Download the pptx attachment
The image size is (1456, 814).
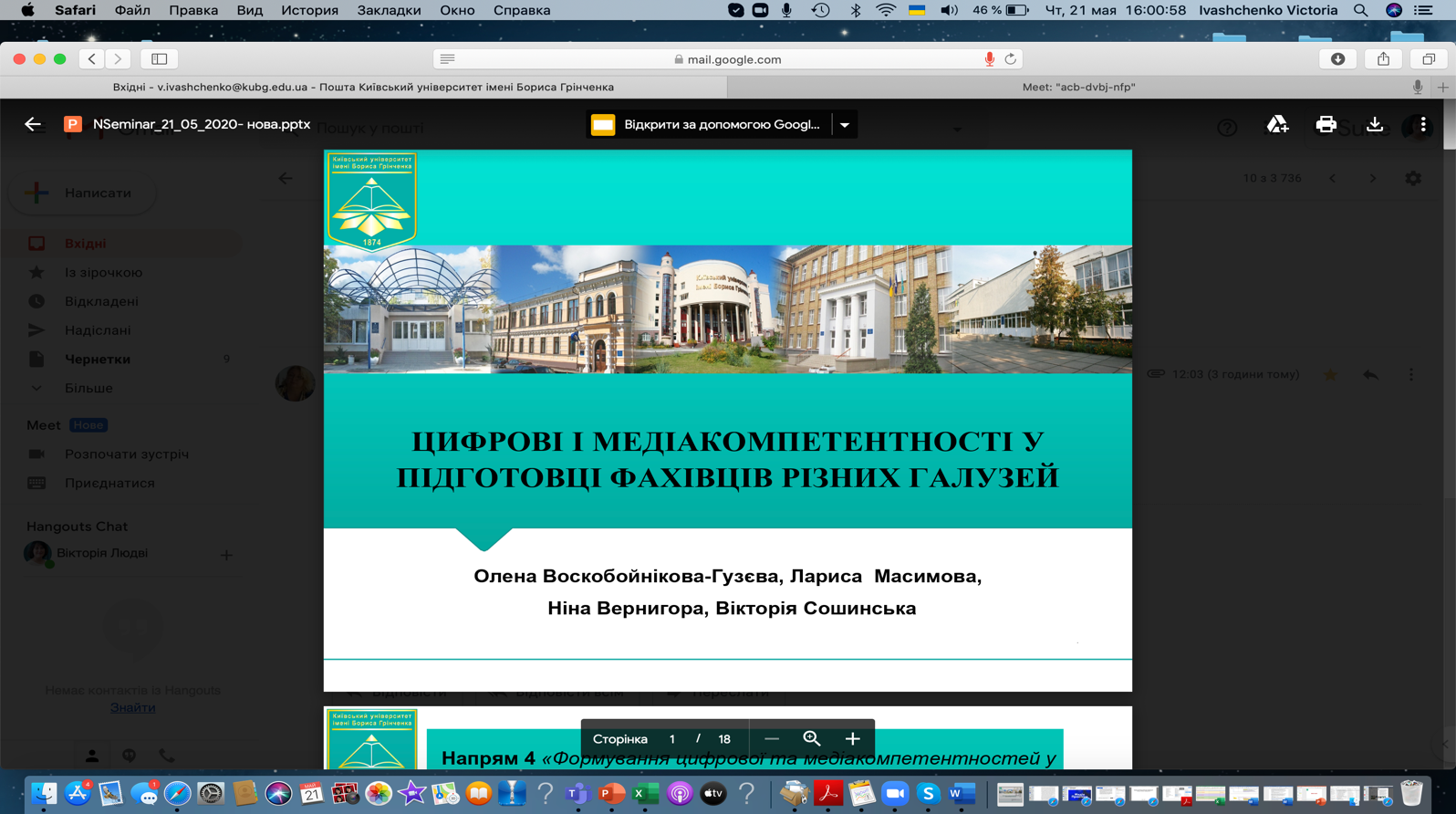point(1375,124)
